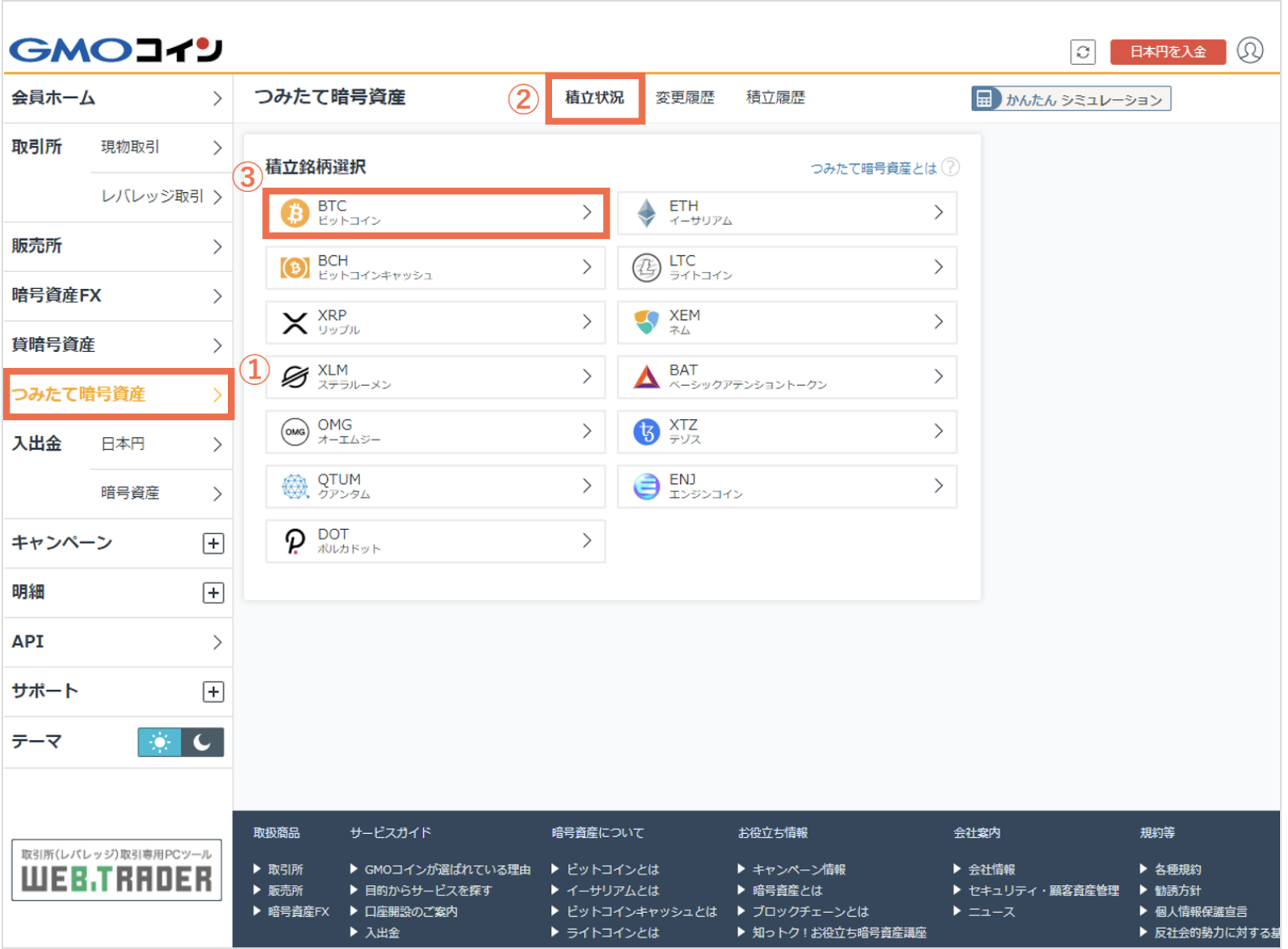Click the Litecoin LTC coin icon

646,268
